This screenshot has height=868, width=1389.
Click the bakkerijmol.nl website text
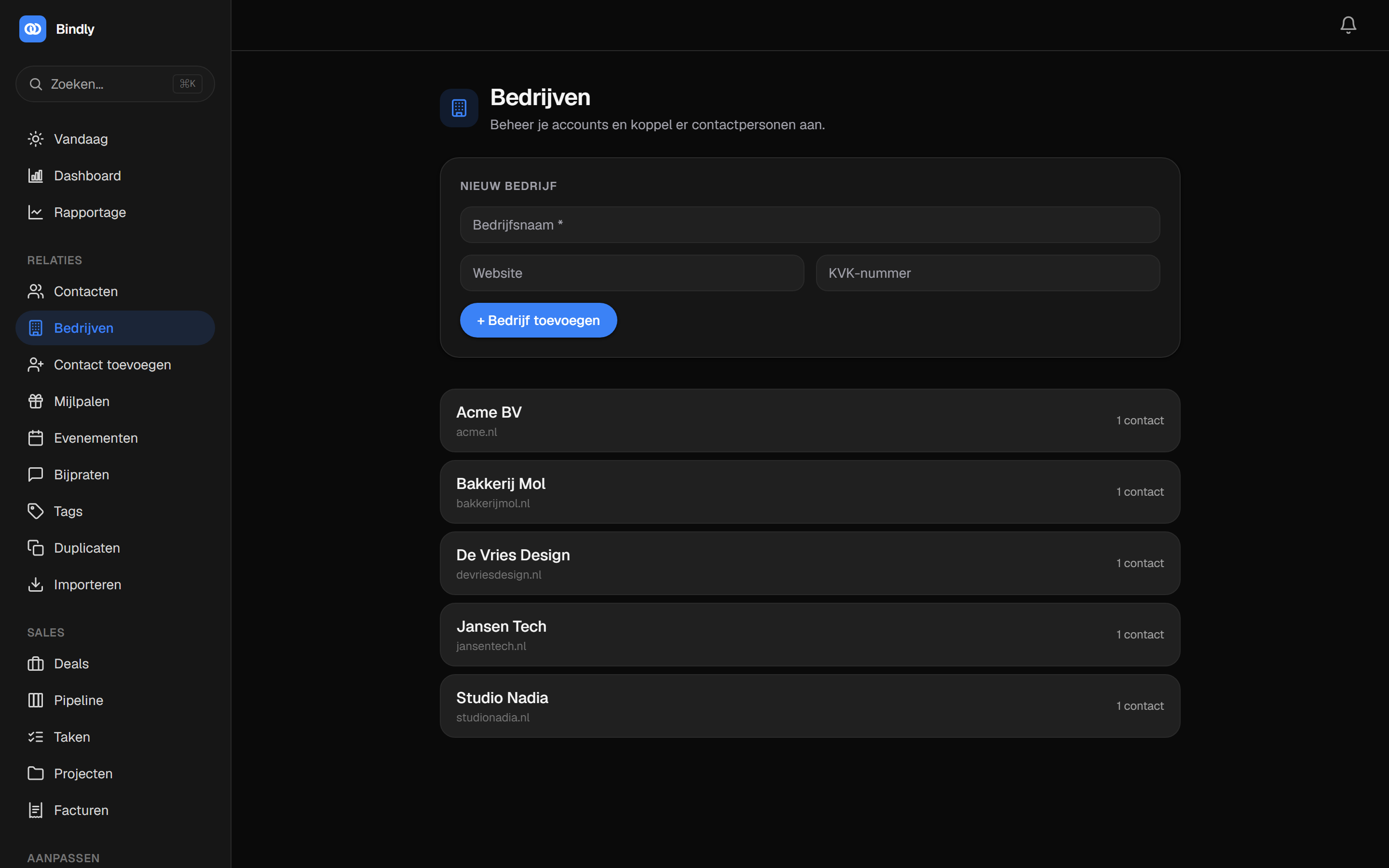493,503
